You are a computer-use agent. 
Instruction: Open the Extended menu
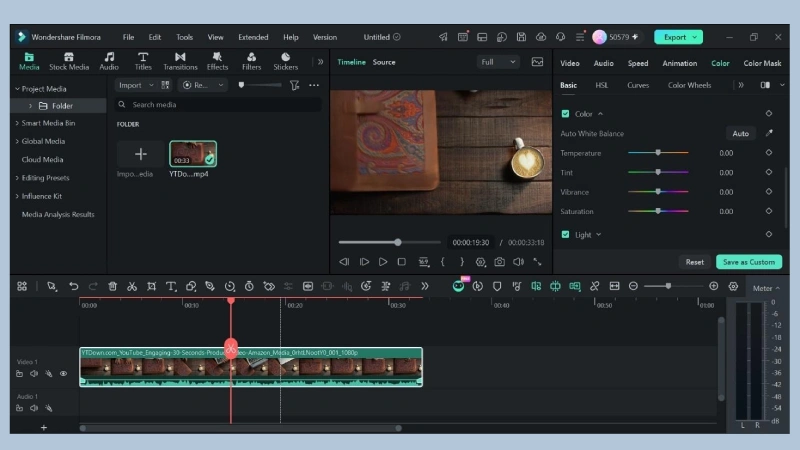pyautogui.click(x=253, y=37)
